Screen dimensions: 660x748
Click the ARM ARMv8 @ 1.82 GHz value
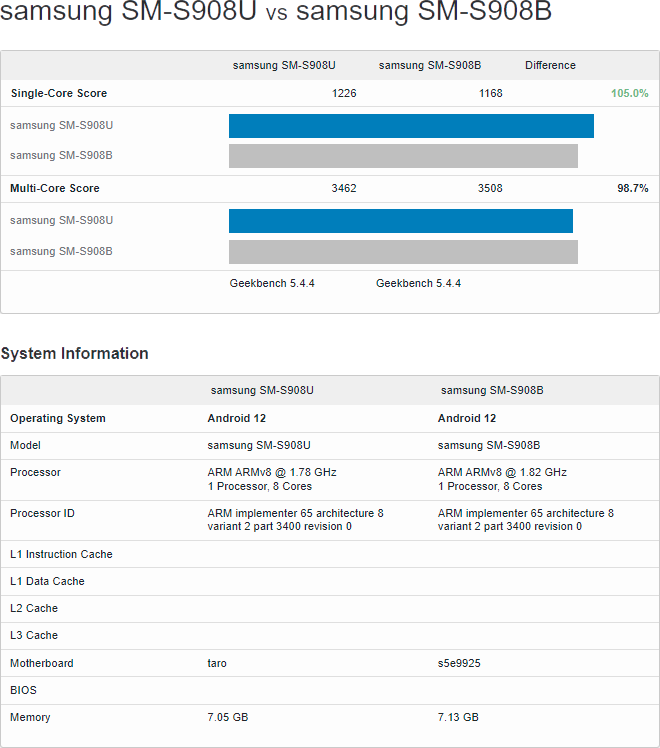(x=502, y=472)
